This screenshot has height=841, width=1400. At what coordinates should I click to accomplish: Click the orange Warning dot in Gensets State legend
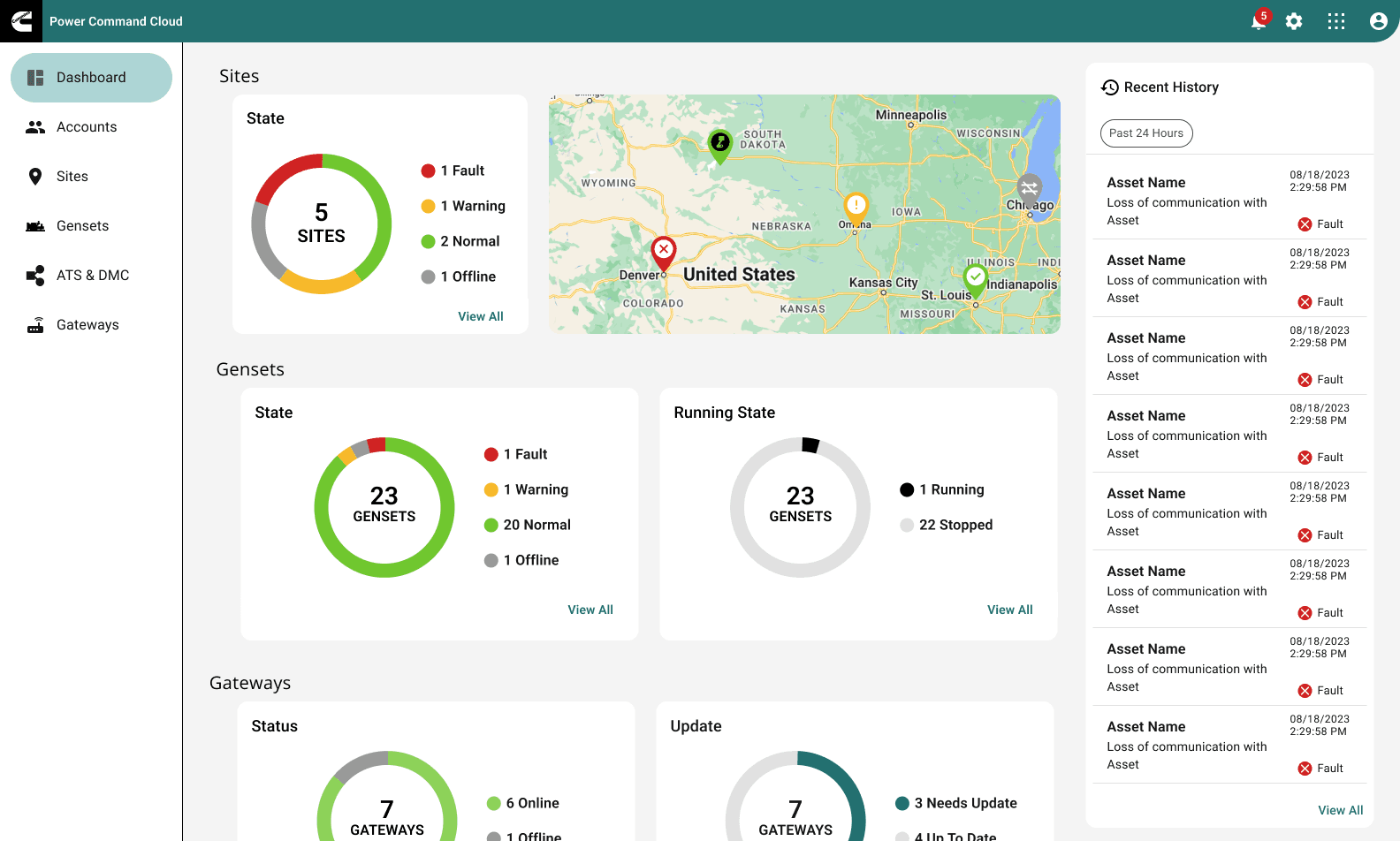tap(491, 490)
